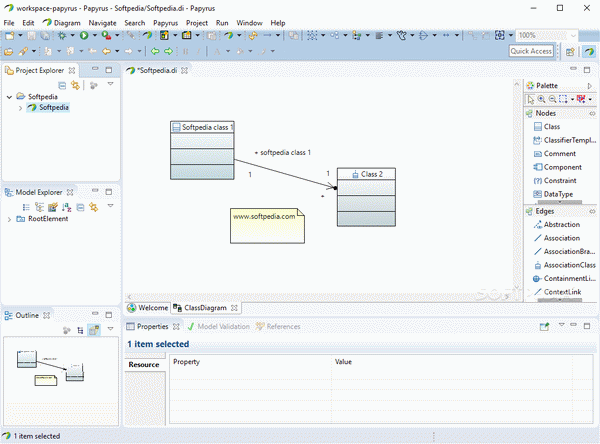Click the Zoom In tool in Palette
The width and height of the screenshot is (600, 444).
(x=541, y=99)
